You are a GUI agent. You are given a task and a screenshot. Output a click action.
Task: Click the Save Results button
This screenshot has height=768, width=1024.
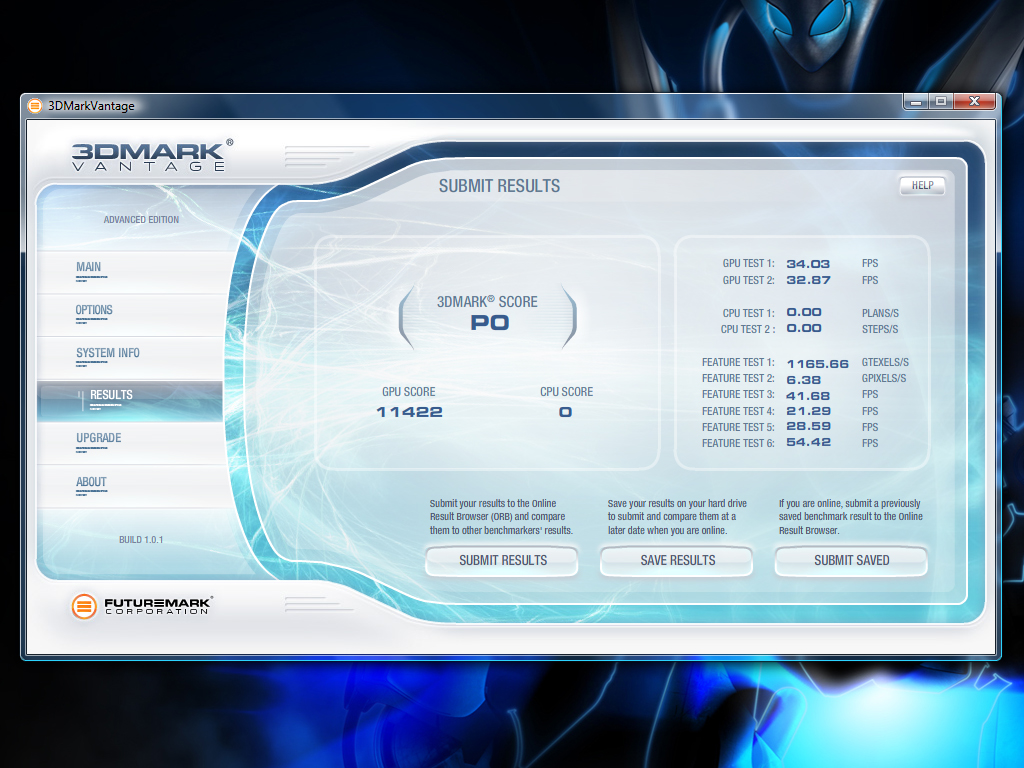click(677, 560)
